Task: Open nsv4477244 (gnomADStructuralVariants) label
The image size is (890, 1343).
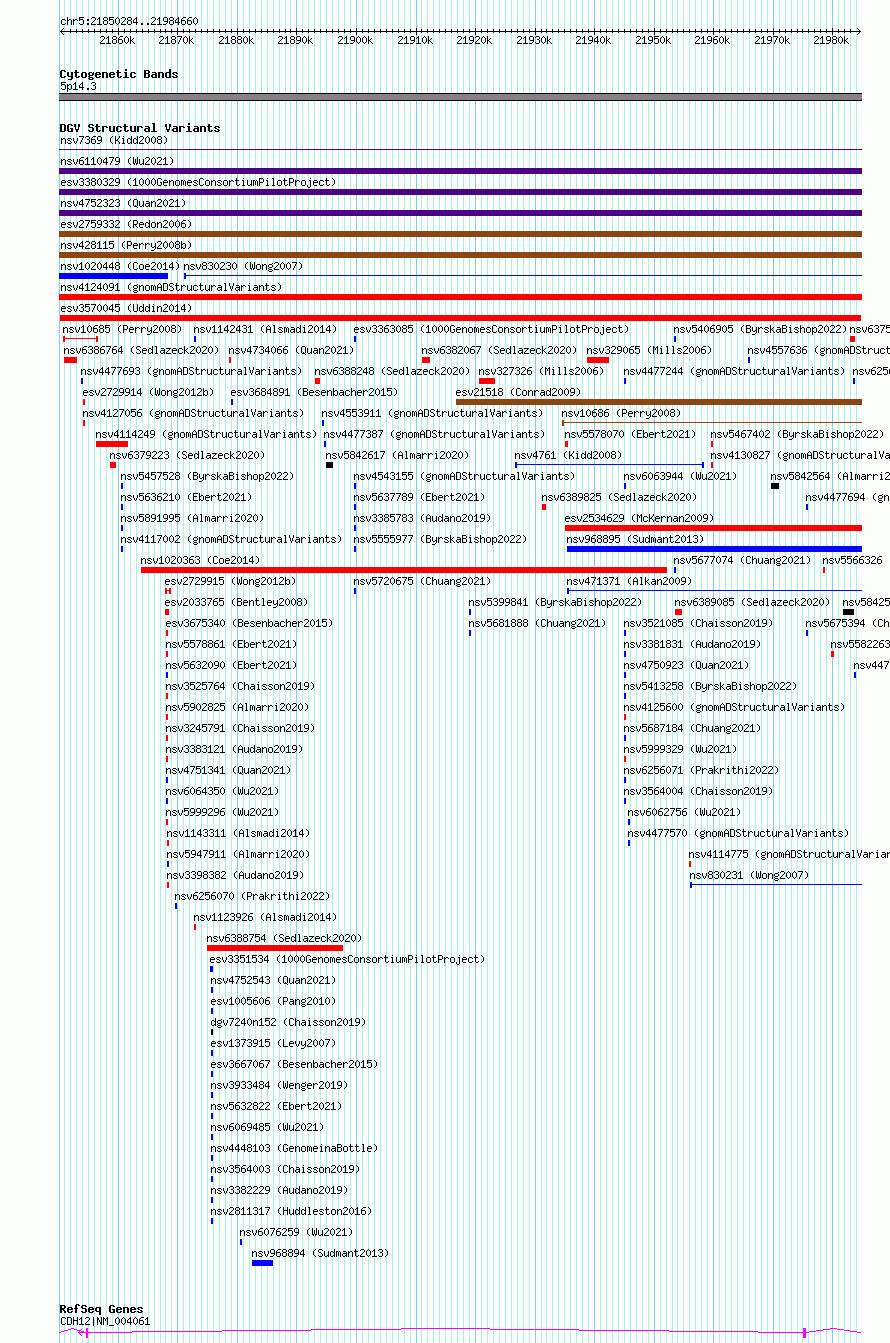Action: (734, 371)
